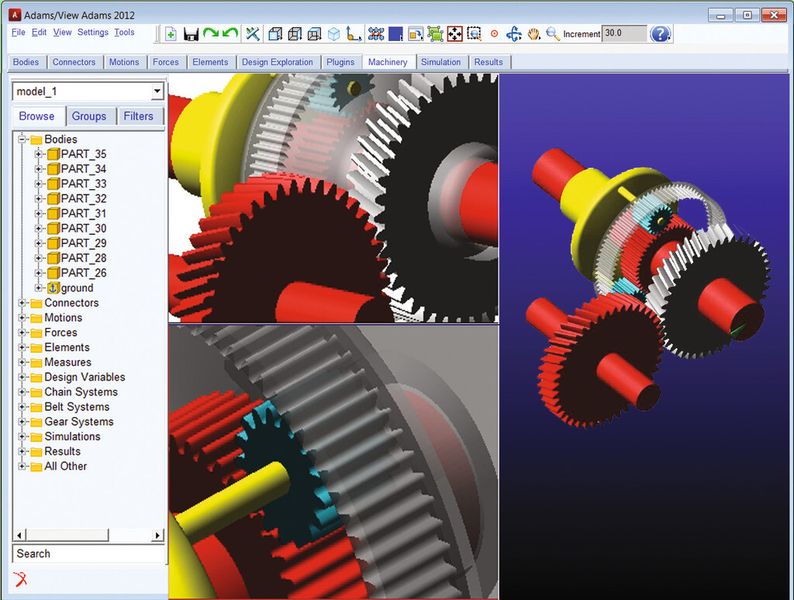
Task: Click the coordinate axes icon
Action: [x=353, y=34]
